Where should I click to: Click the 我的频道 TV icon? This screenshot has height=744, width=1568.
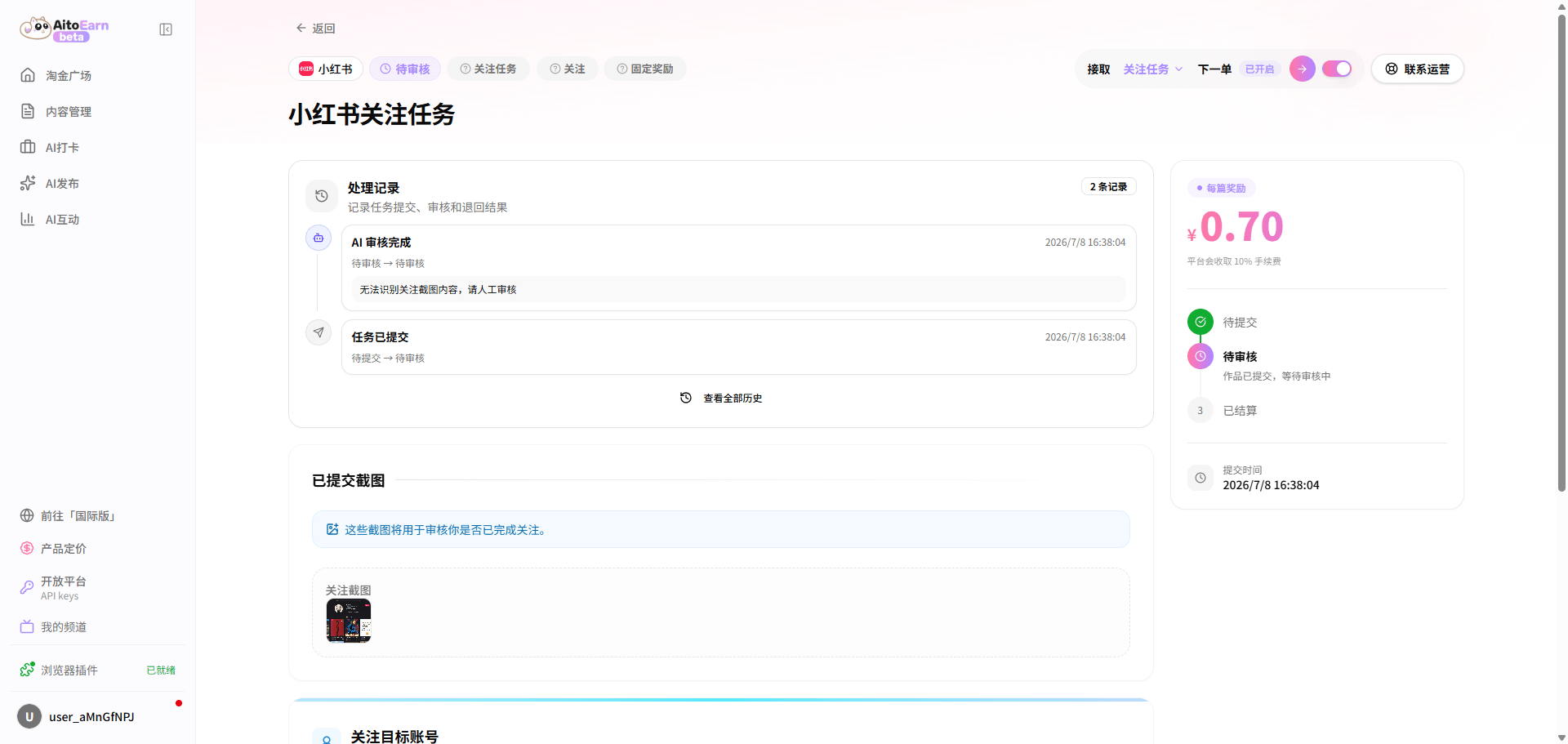(x=27, y=626)
